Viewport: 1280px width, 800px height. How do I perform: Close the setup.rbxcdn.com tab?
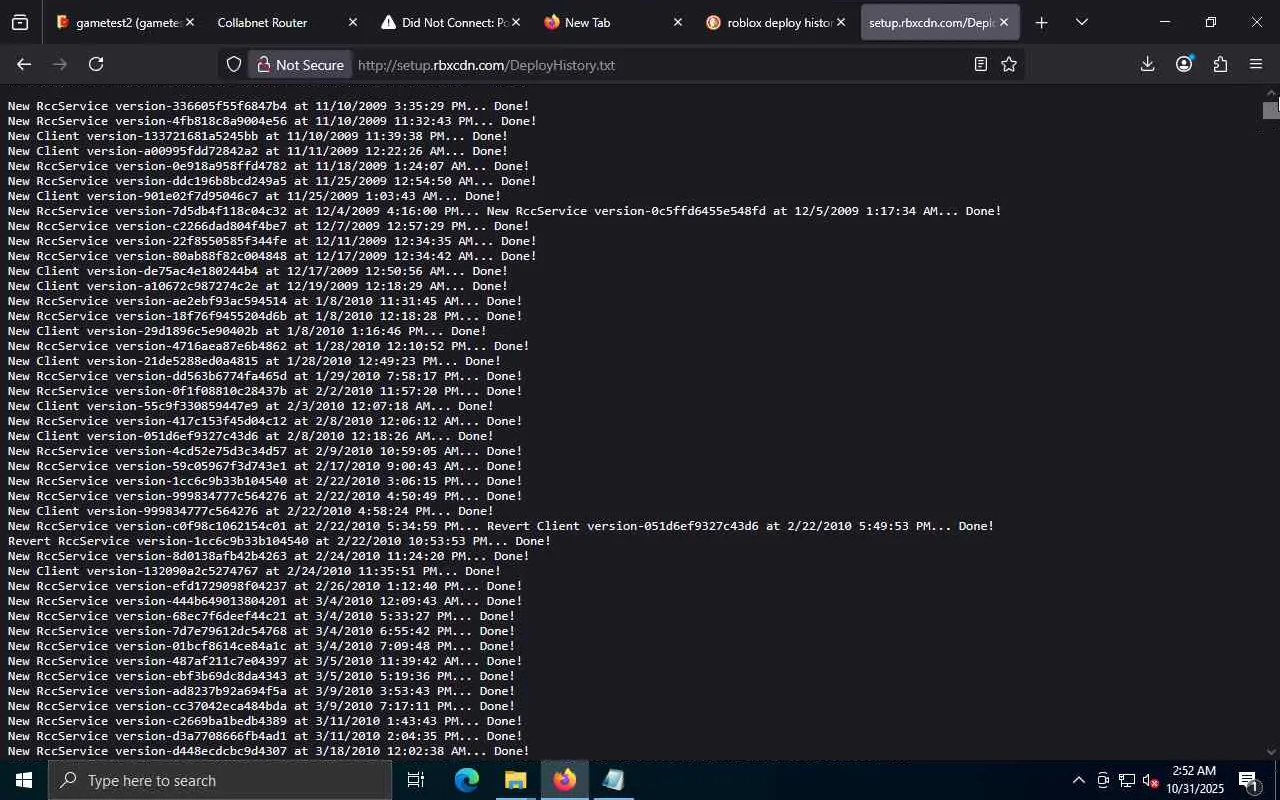tap(1004, 22)
